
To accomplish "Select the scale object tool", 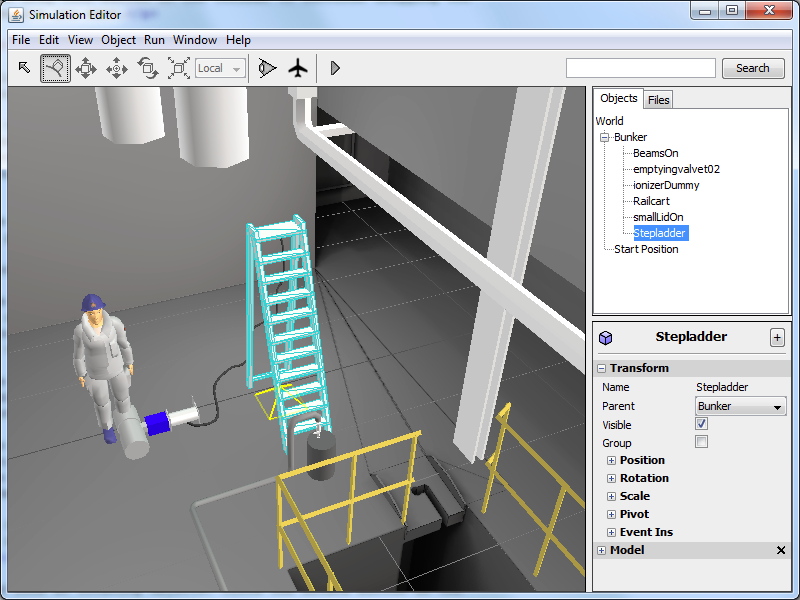I will coord(179,68).
